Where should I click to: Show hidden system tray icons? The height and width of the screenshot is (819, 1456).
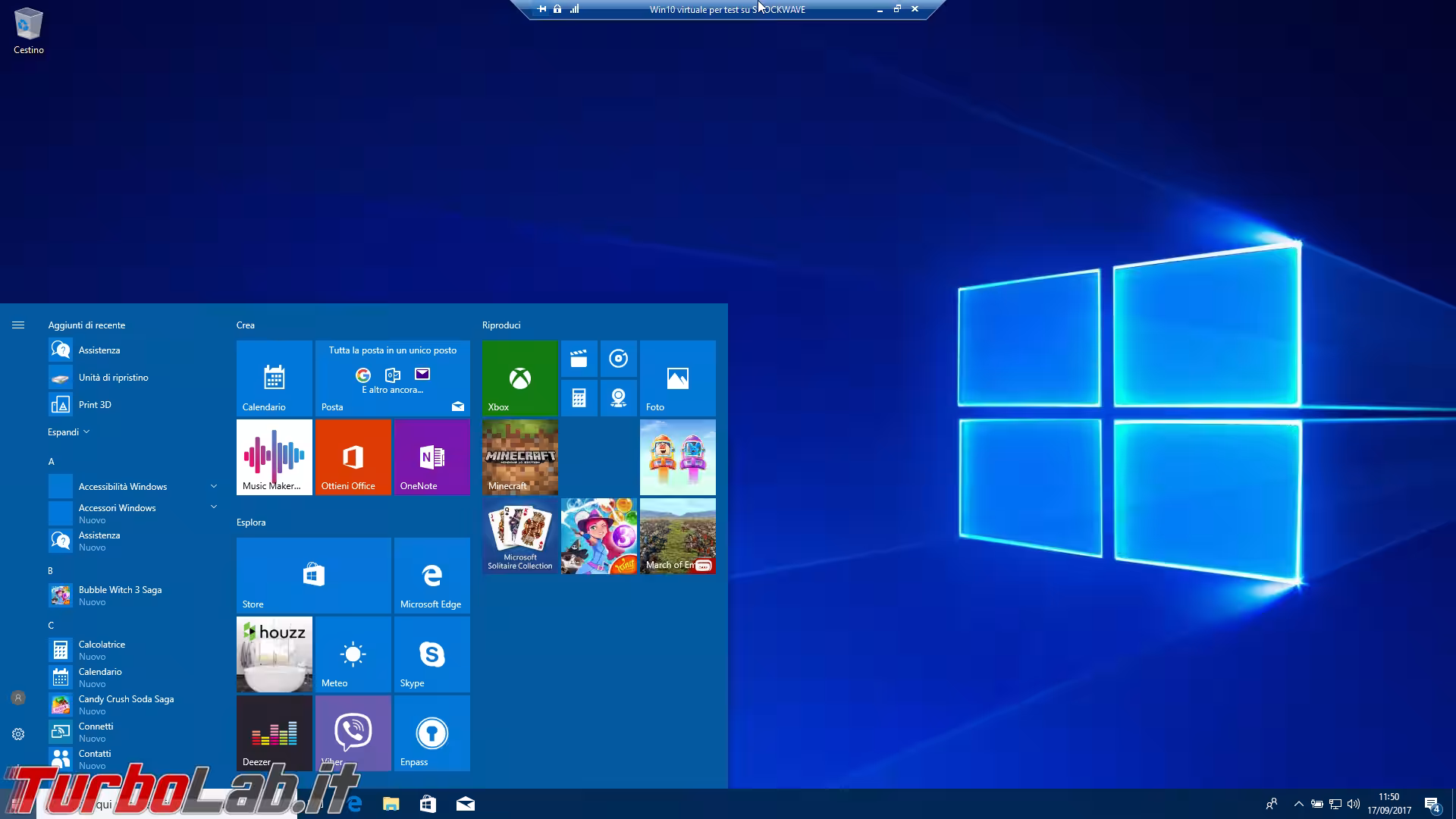pos(1298,804)
